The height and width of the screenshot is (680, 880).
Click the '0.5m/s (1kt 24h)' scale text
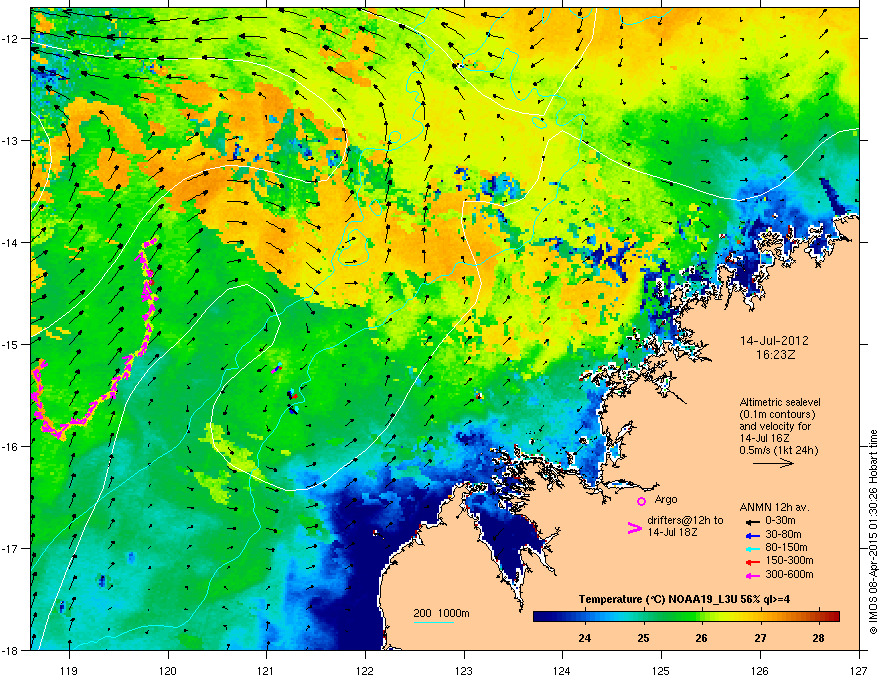pos(778,450)
